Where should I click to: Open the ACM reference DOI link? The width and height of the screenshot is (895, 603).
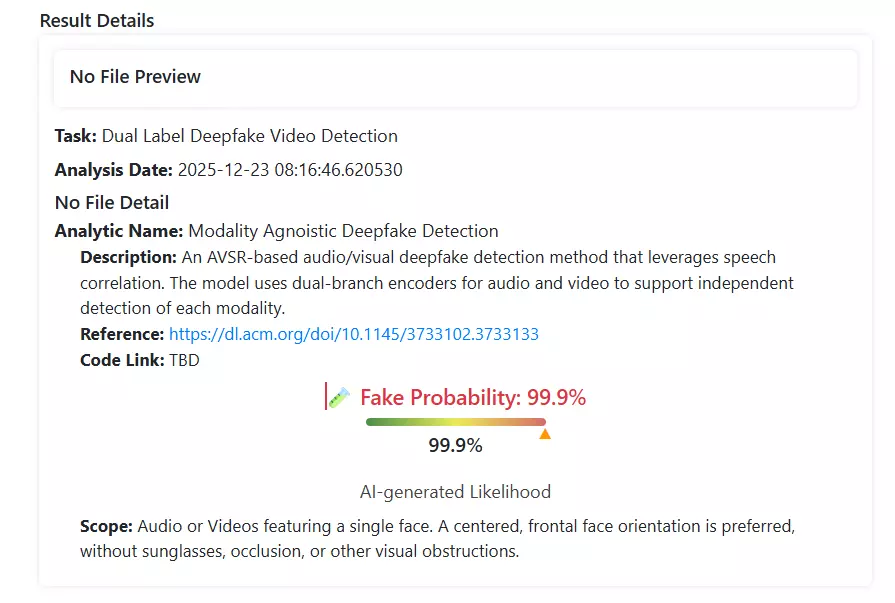point(353,334)
